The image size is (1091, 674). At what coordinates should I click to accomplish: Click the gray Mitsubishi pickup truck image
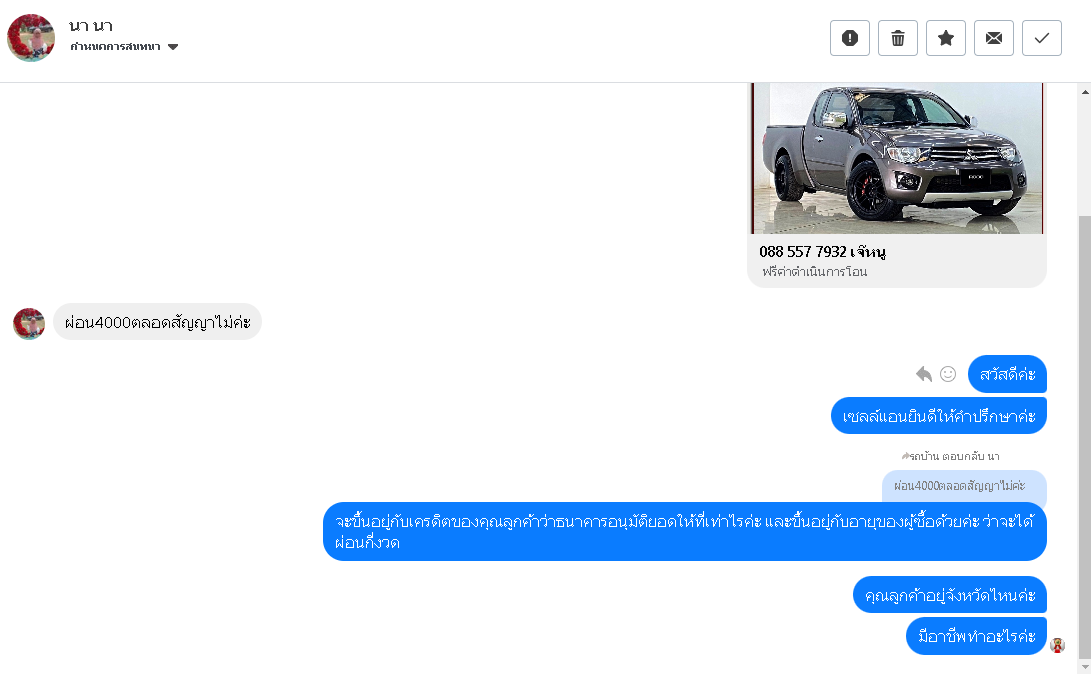(x=897, y=158)
